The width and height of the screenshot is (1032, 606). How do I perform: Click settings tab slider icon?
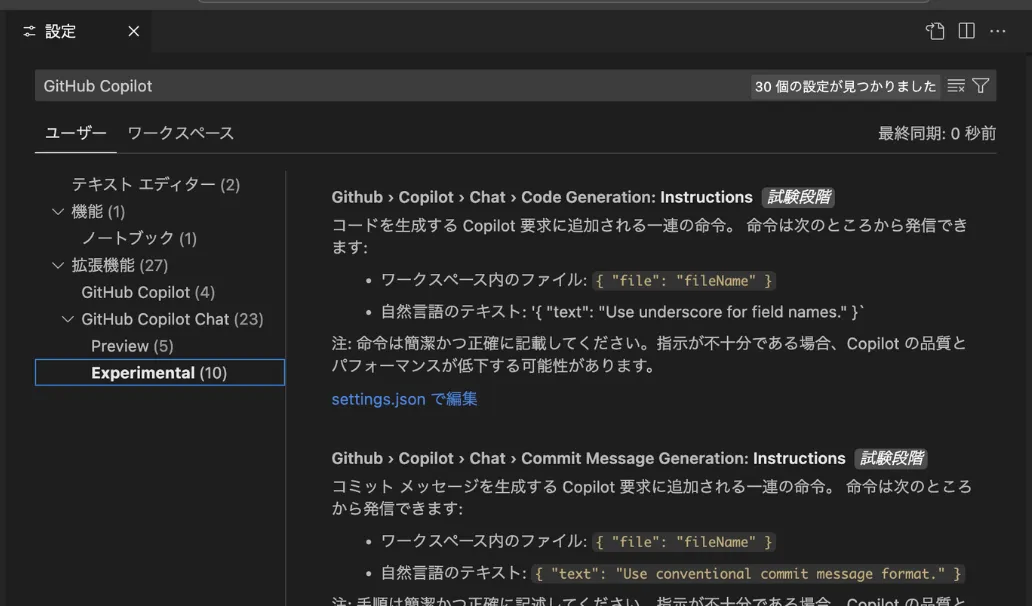(x=29, y=31)
